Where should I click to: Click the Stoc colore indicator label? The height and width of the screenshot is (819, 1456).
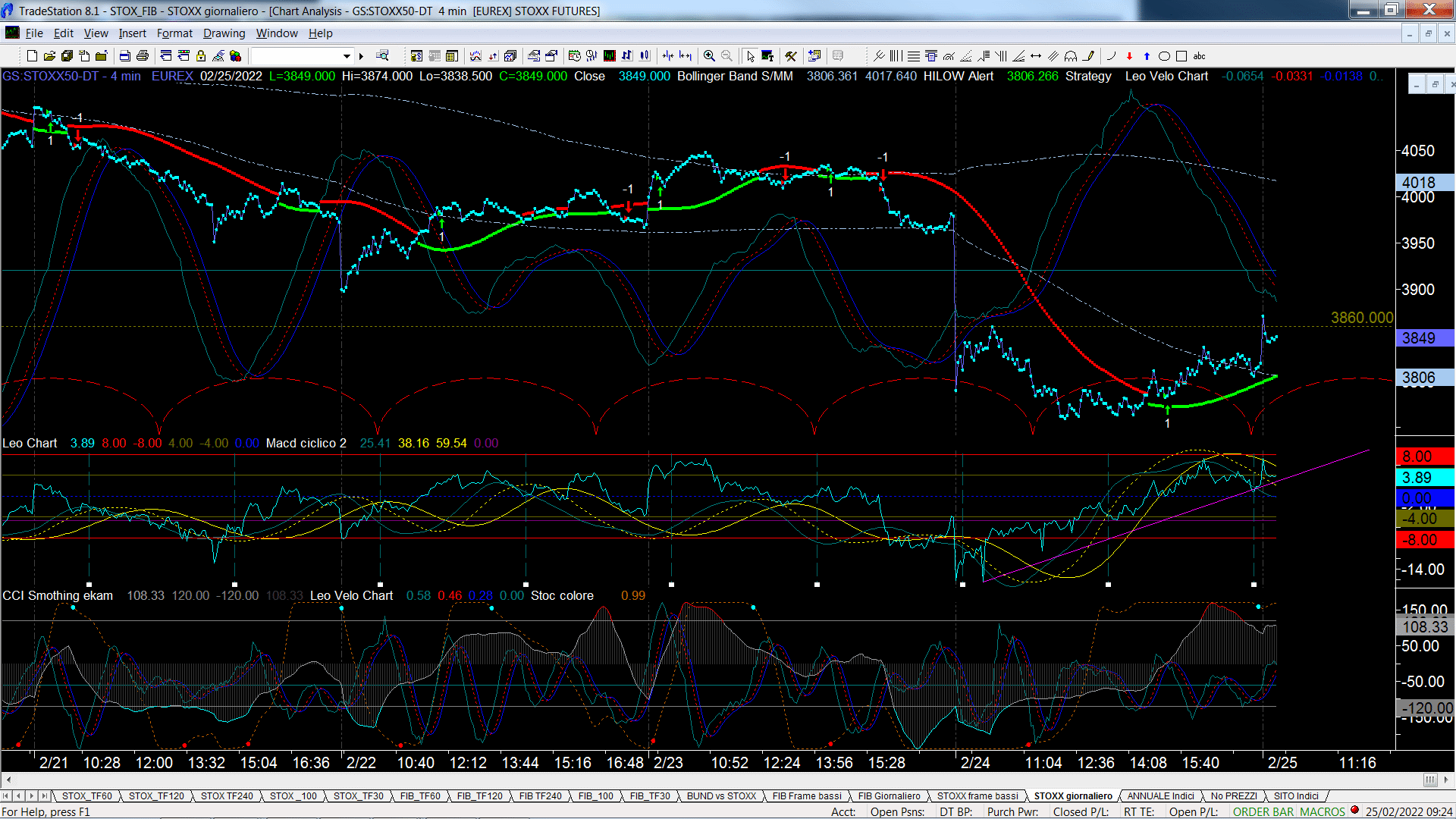(562, 596)
